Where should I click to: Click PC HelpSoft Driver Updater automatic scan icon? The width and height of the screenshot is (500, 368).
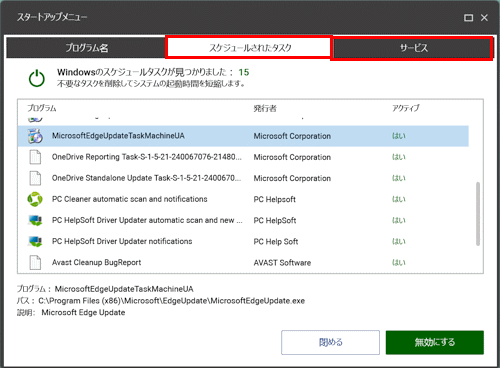35,220
